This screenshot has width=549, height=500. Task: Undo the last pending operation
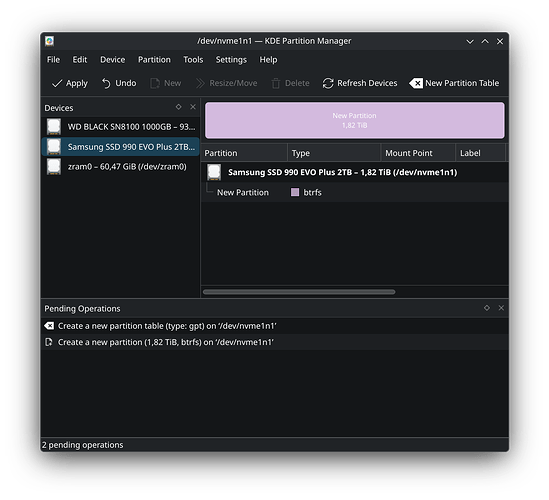click(119, 83)
